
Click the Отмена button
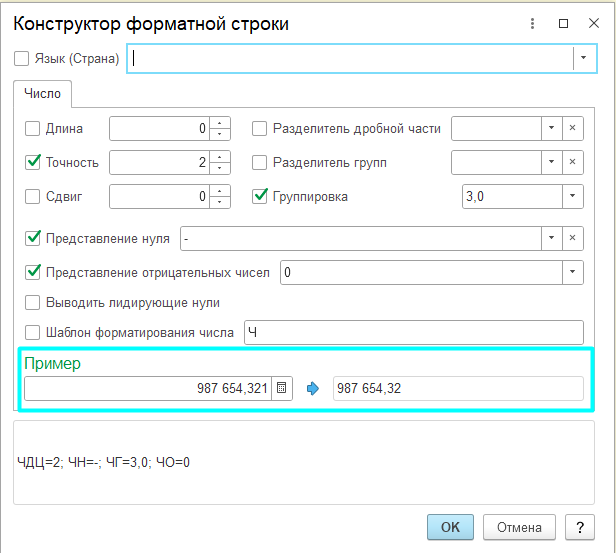[519, 527]
